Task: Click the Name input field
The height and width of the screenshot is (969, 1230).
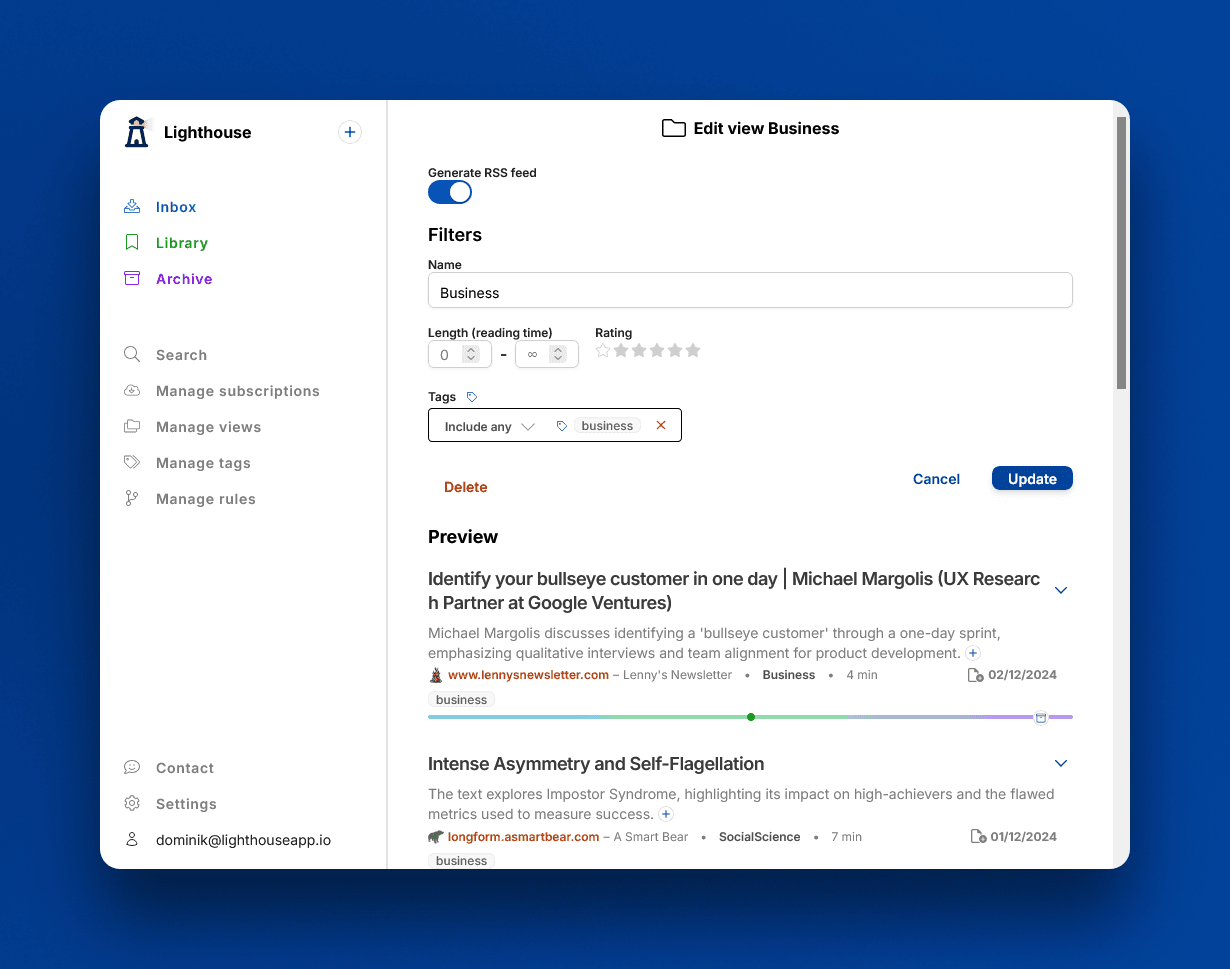Action: pos(750,293)
